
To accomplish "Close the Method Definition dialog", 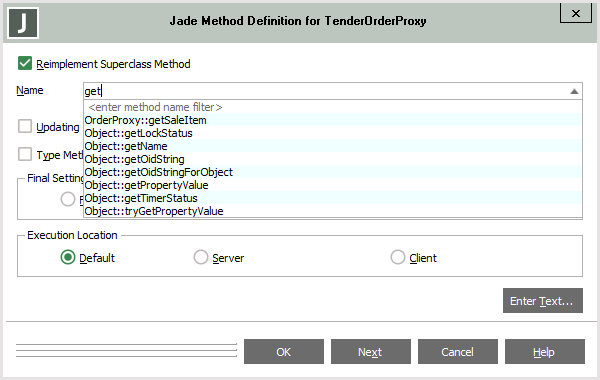I will click(576, 13).
